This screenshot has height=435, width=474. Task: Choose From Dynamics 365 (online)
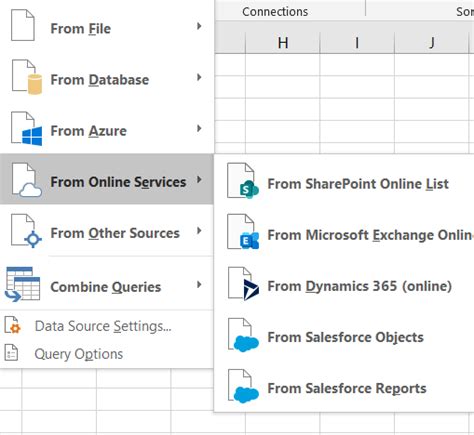(x=345, y=283)
